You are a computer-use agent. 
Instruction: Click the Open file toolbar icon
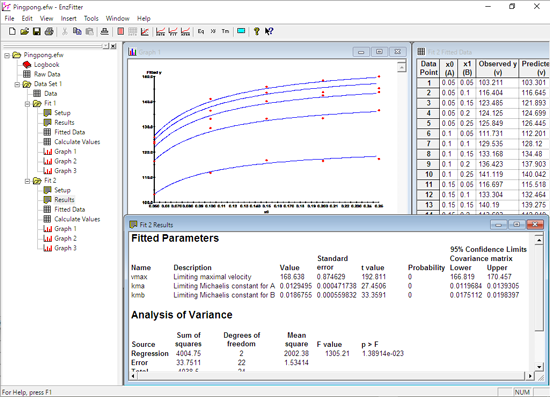[24, 32]
